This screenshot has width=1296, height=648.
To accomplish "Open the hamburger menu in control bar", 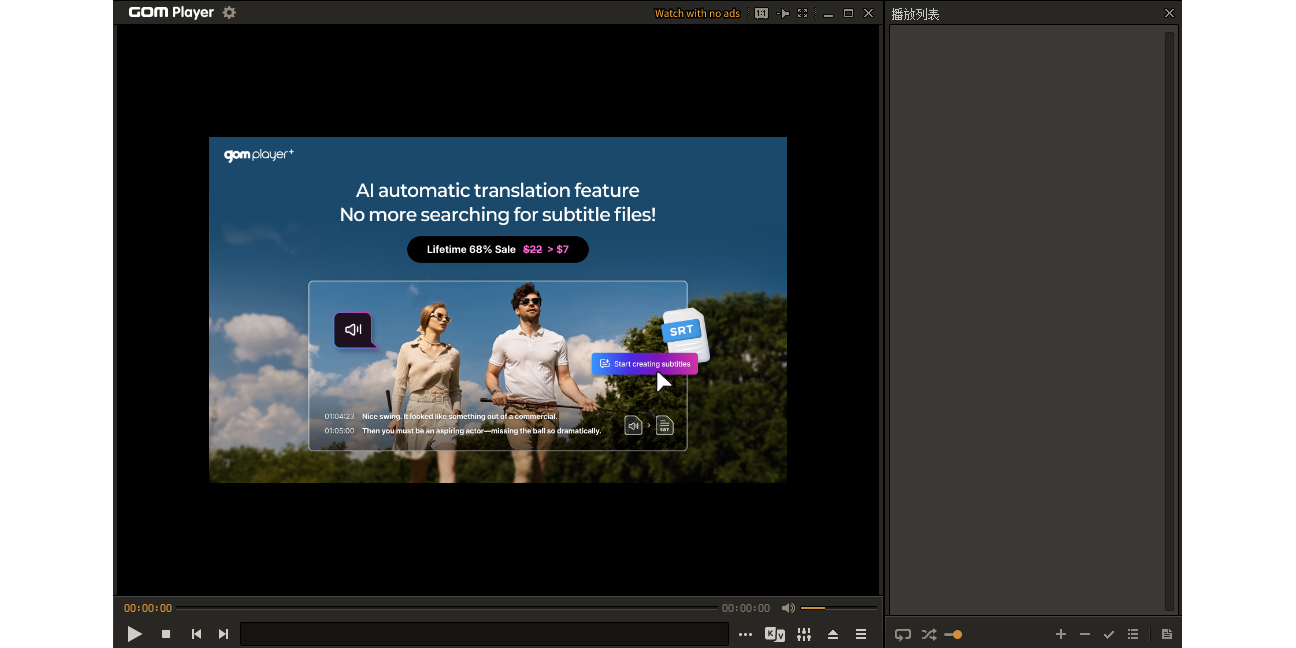I will tap(860, 634).
